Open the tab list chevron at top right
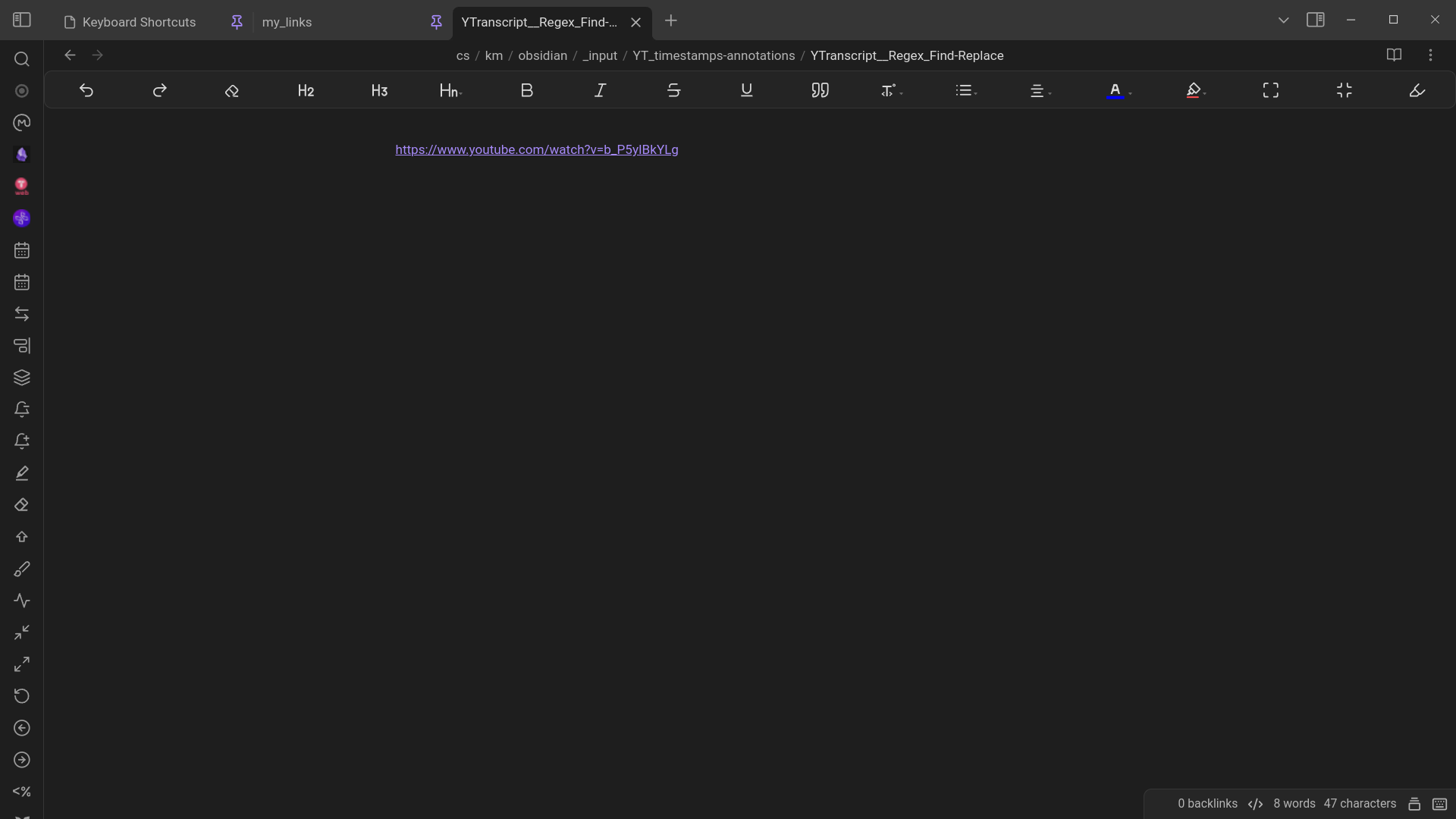This screenshot has width=1456, height=819. pos(1283,20)
